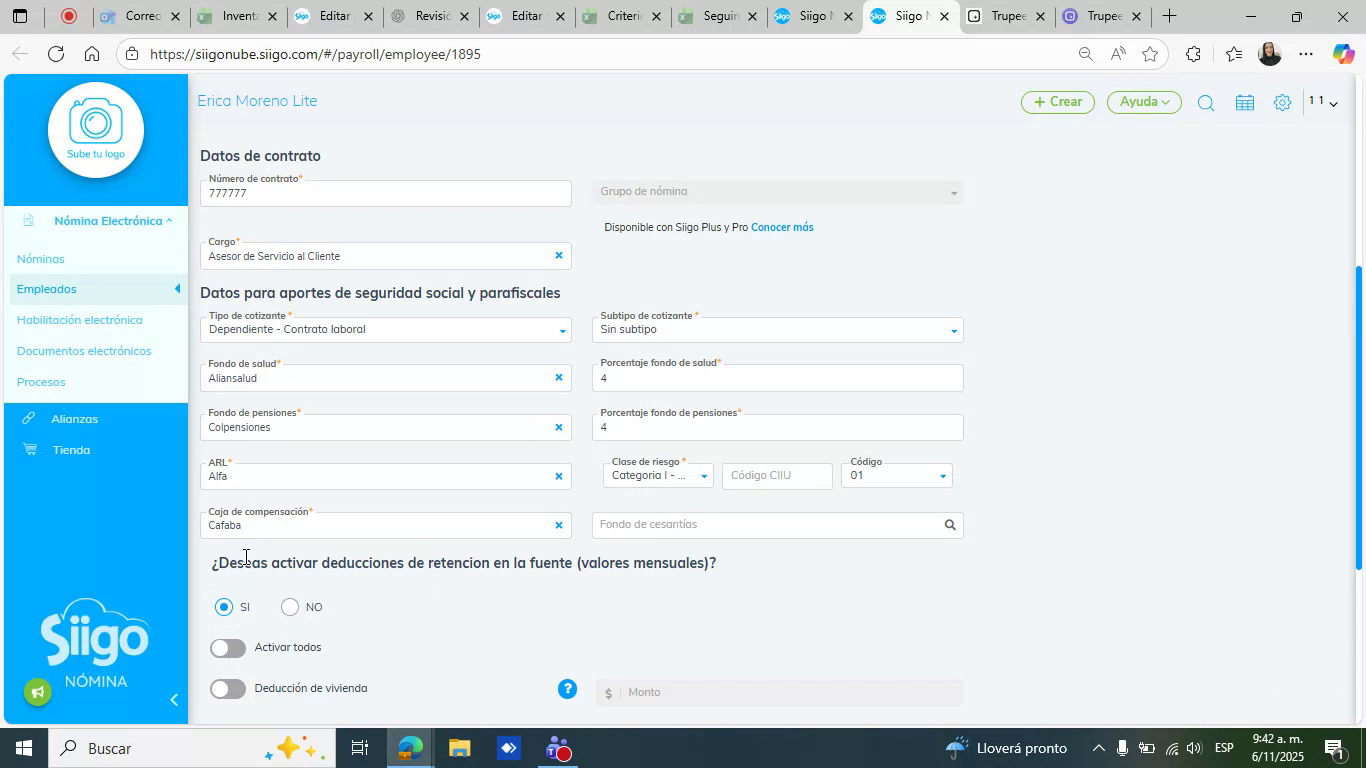
Task: Open browser extensions puzzle icon
Action: [1193, 54]
